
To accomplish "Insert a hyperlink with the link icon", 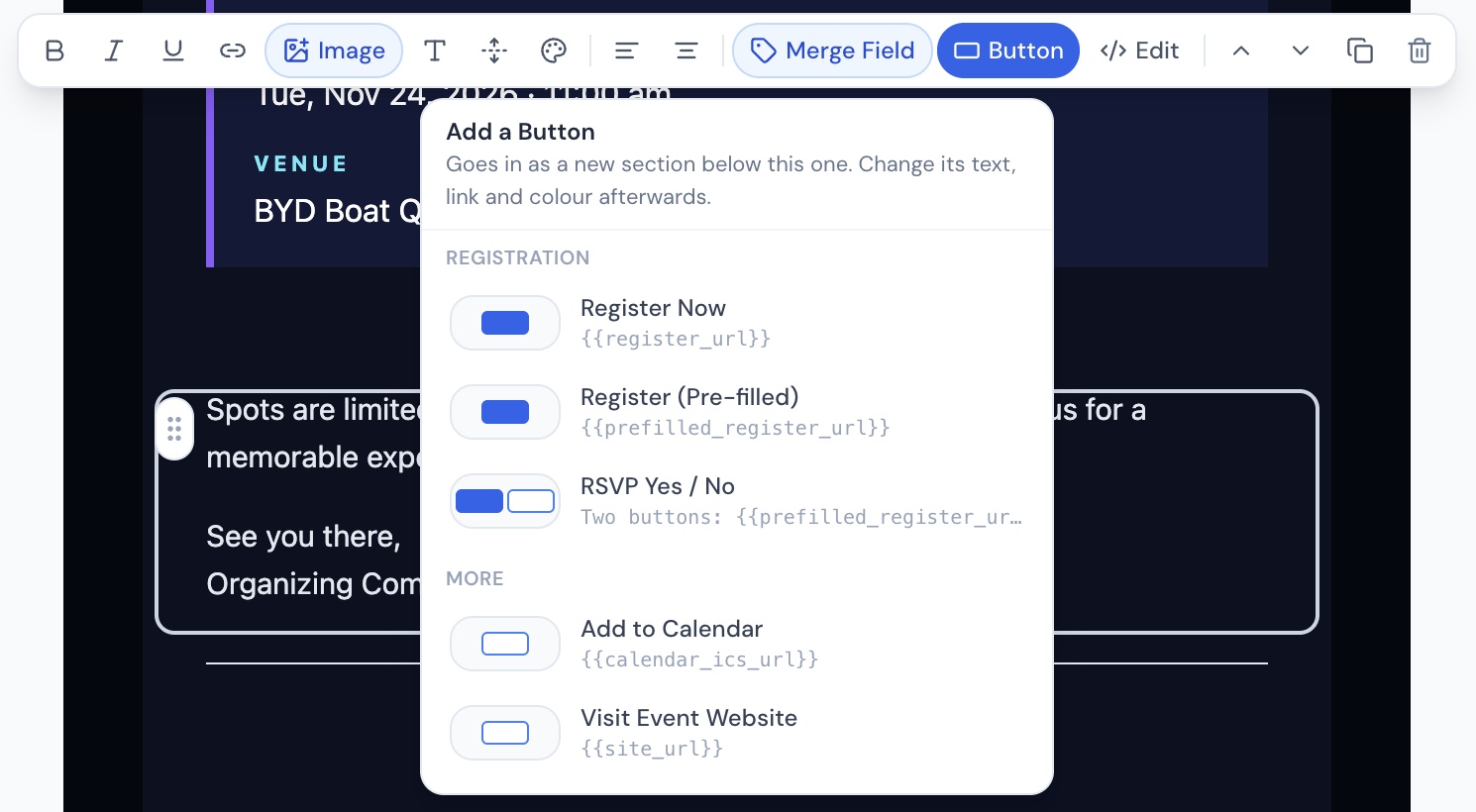I will (x=233, y=51).
